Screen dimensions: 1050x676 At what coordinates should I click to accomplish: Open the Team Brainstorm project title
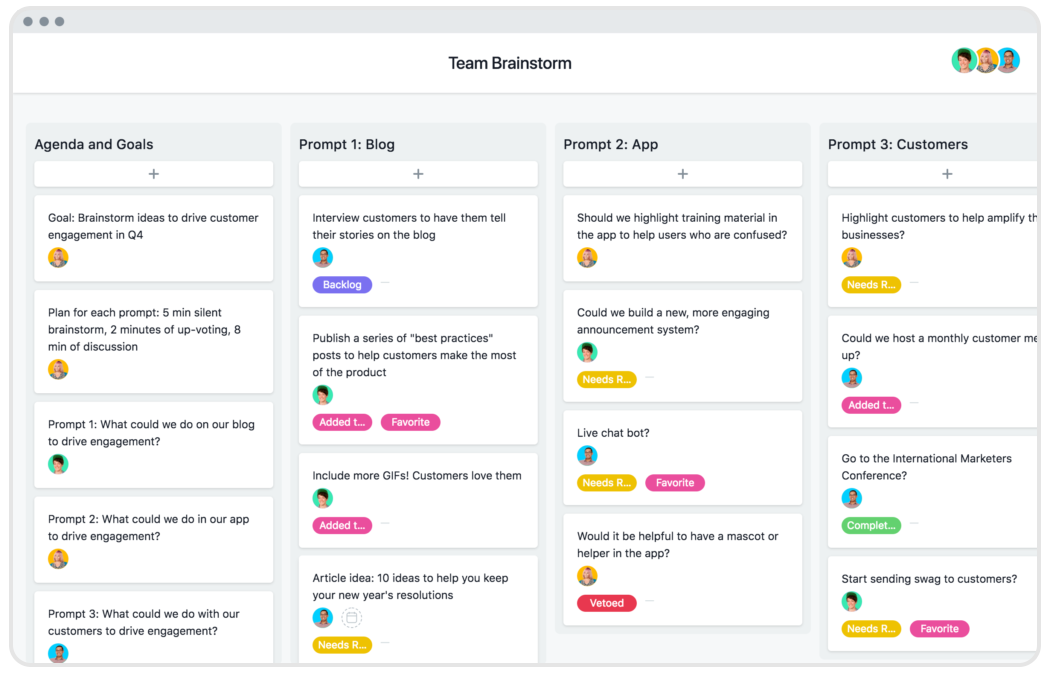pyautogui.click(x=510, y=63)
